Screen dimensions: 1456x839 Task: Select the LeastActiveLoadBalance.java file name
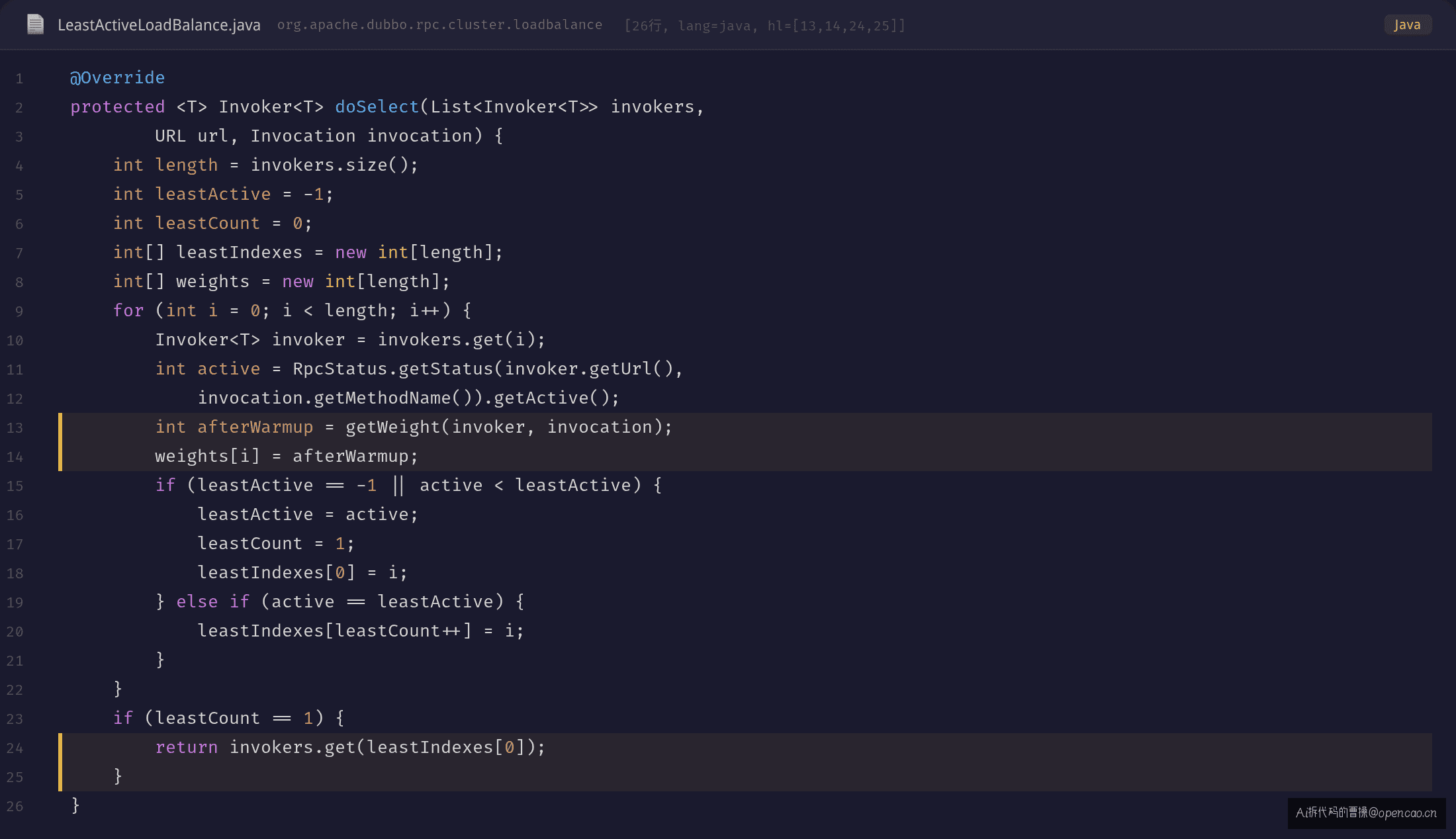click(x=159, y=25)
